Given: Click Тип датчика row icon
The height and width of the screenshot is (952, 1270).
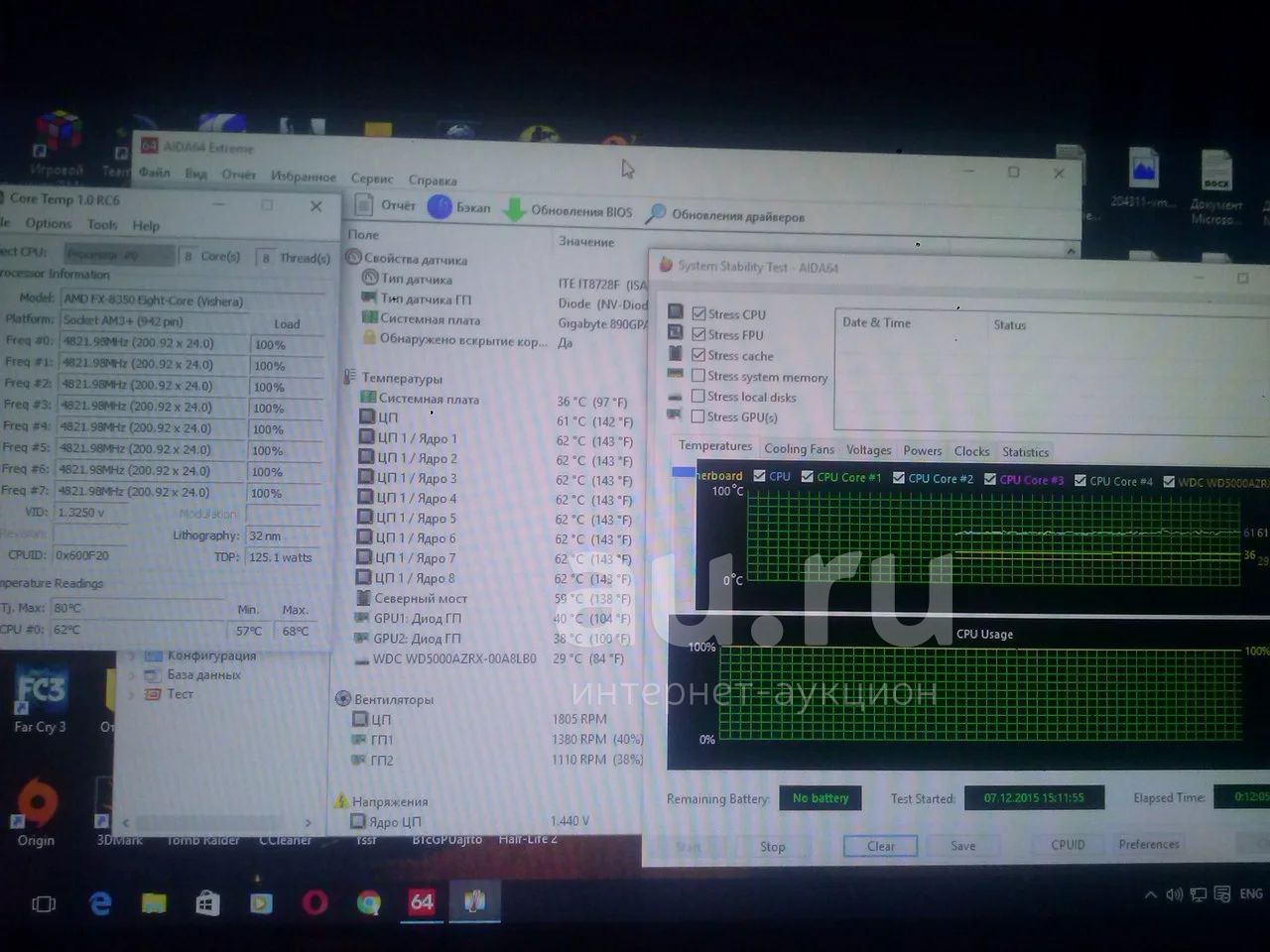Looking at the screenshot, I should point(370,278).
